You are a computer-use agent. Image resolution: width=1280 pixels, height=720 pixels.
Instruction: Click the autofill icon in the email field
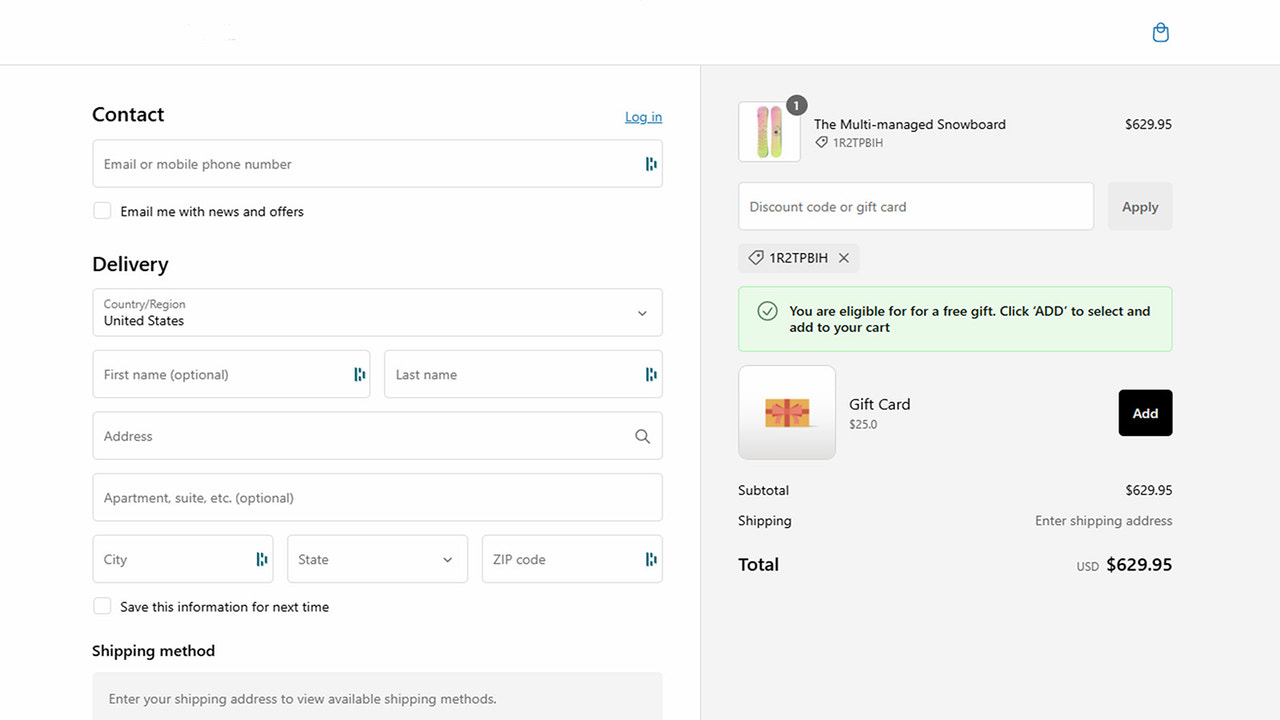[x=651, y=164]
